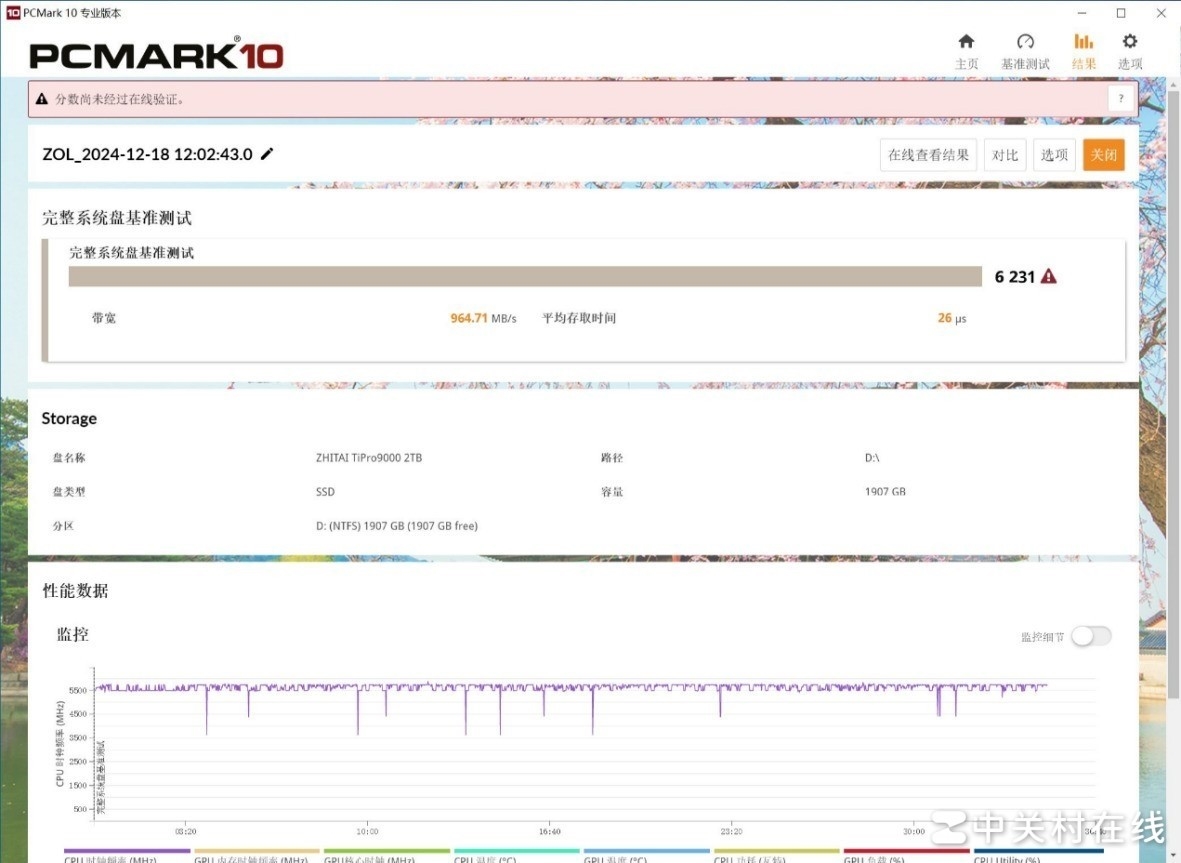Click the 03:20 time label on chart axis
1181x863 pixels.
[185, 831]
